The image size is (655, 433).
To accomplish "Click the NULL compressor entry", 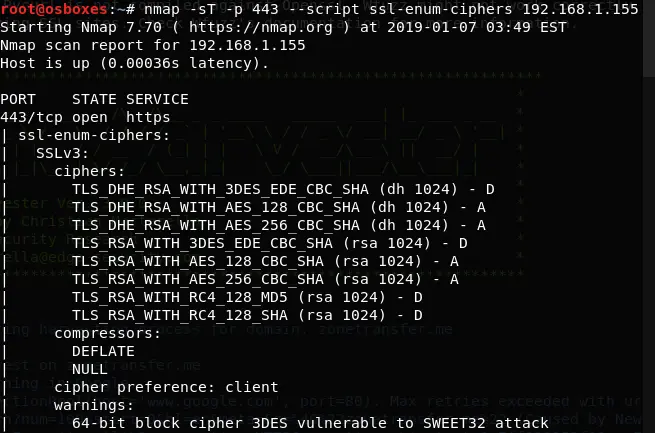I will pos(90,370).
